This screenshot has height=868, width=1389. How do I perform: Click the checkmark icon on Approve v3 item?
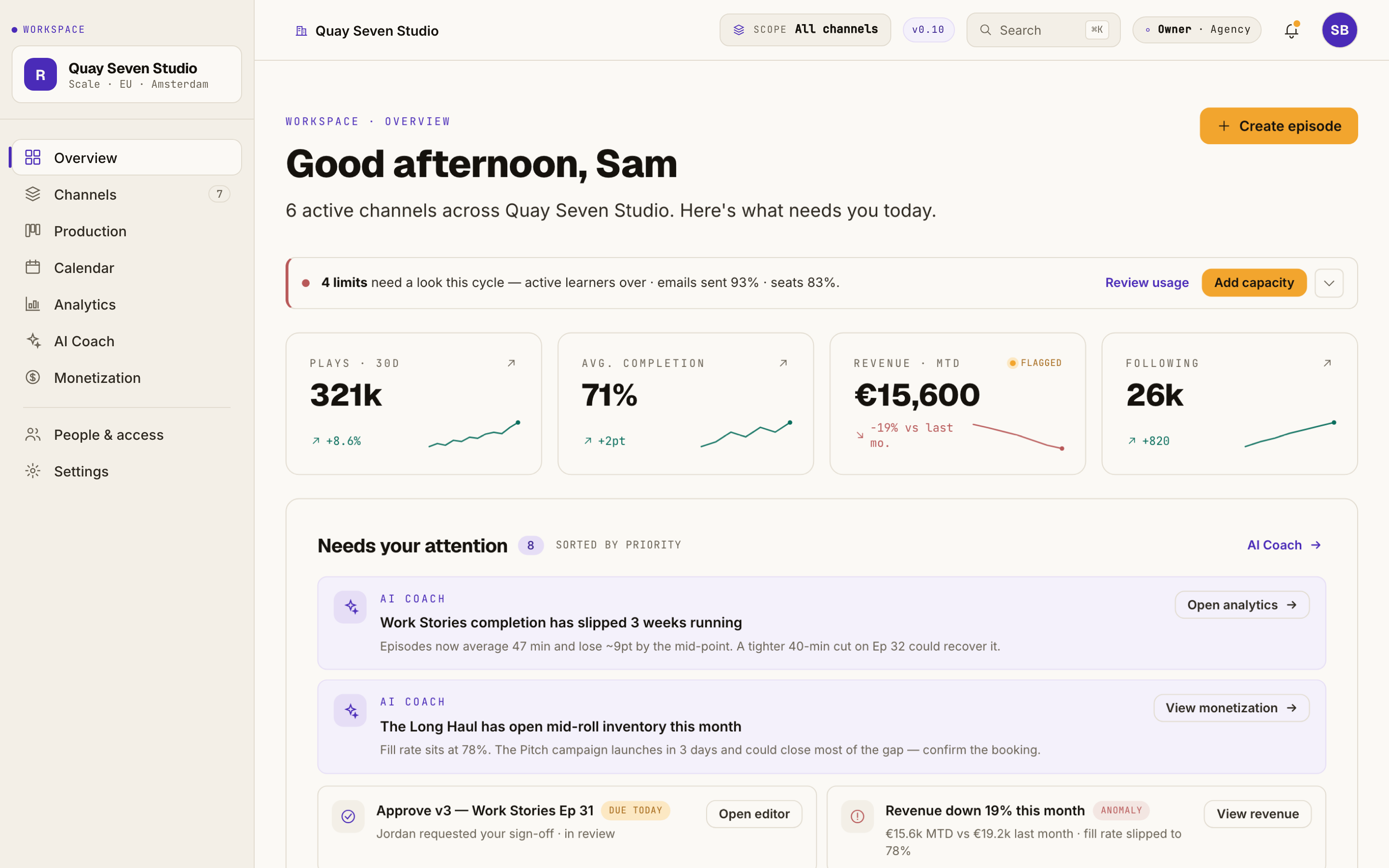pos(348,816)
